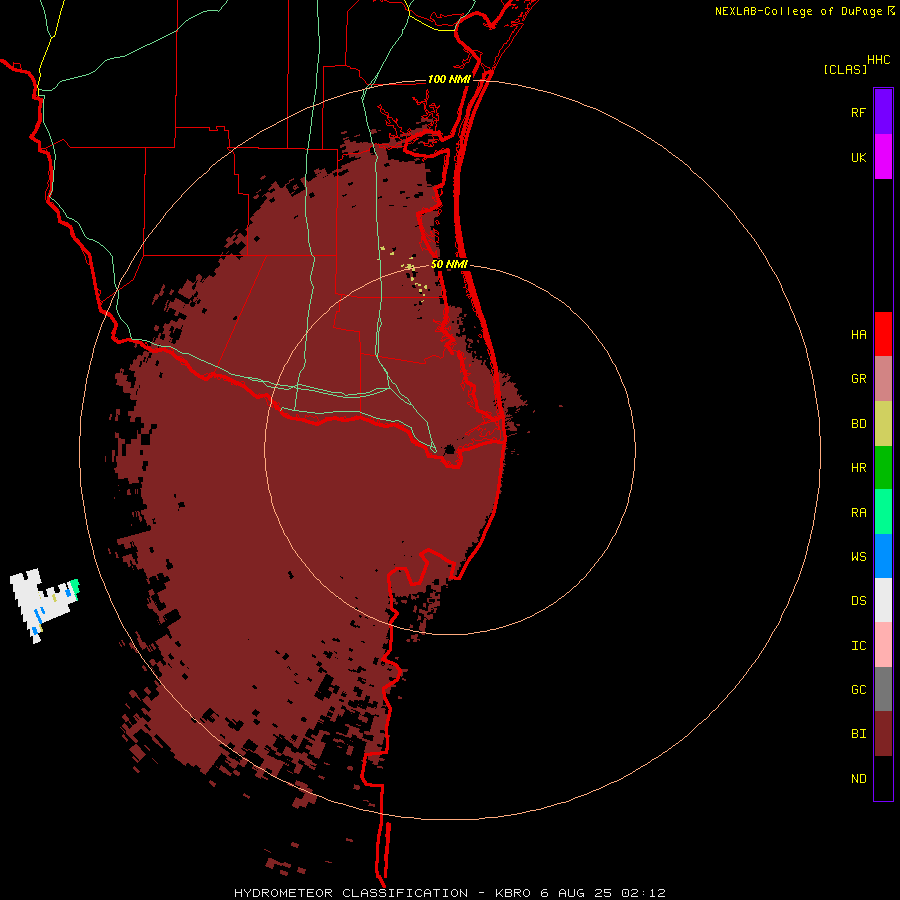The image size is (900, 900).
Task: Click the GC legend label
Action: tap(858, 689)
